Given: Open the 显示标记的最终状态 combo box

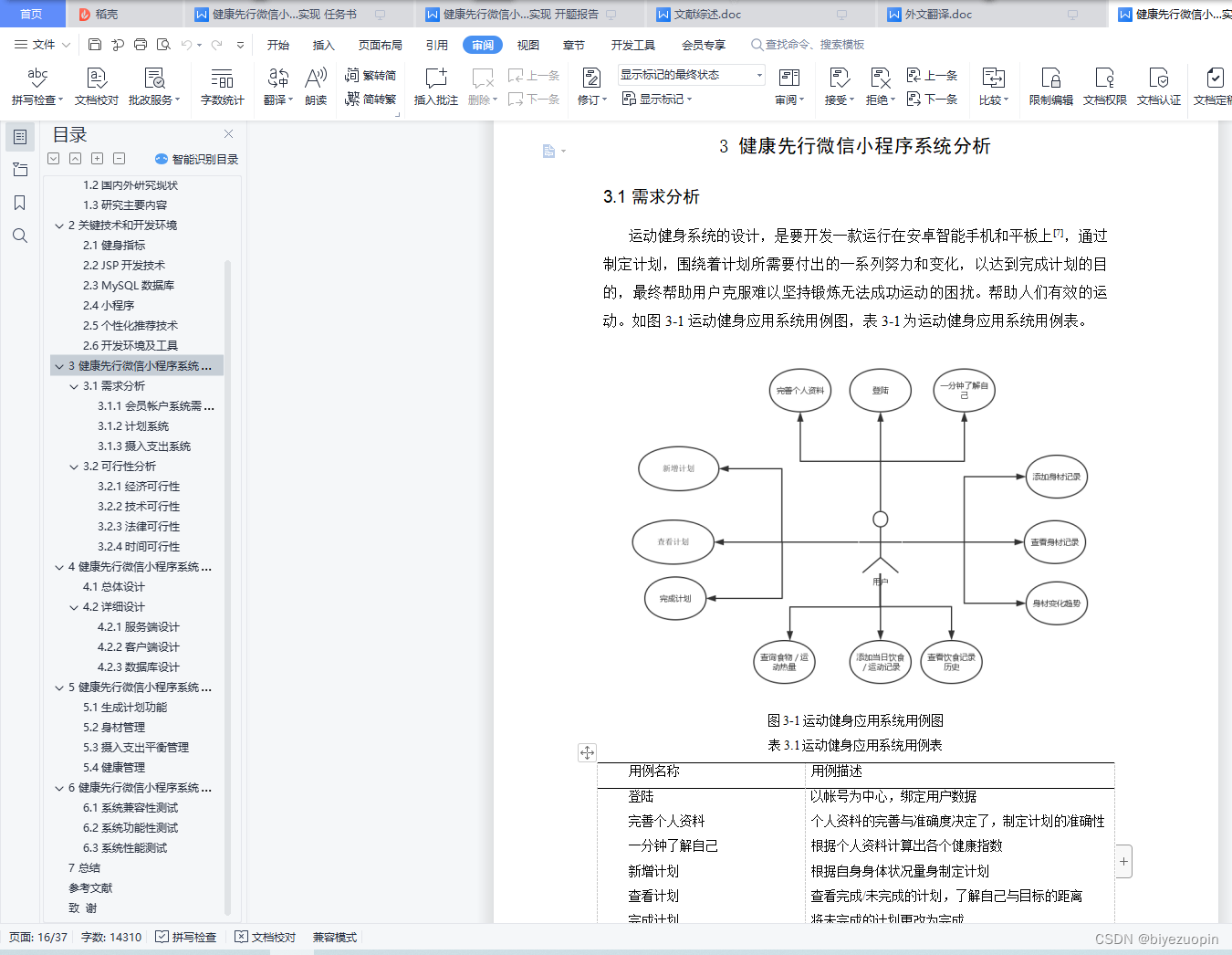Looking at the screenshot, I should (x=691, y=75).
